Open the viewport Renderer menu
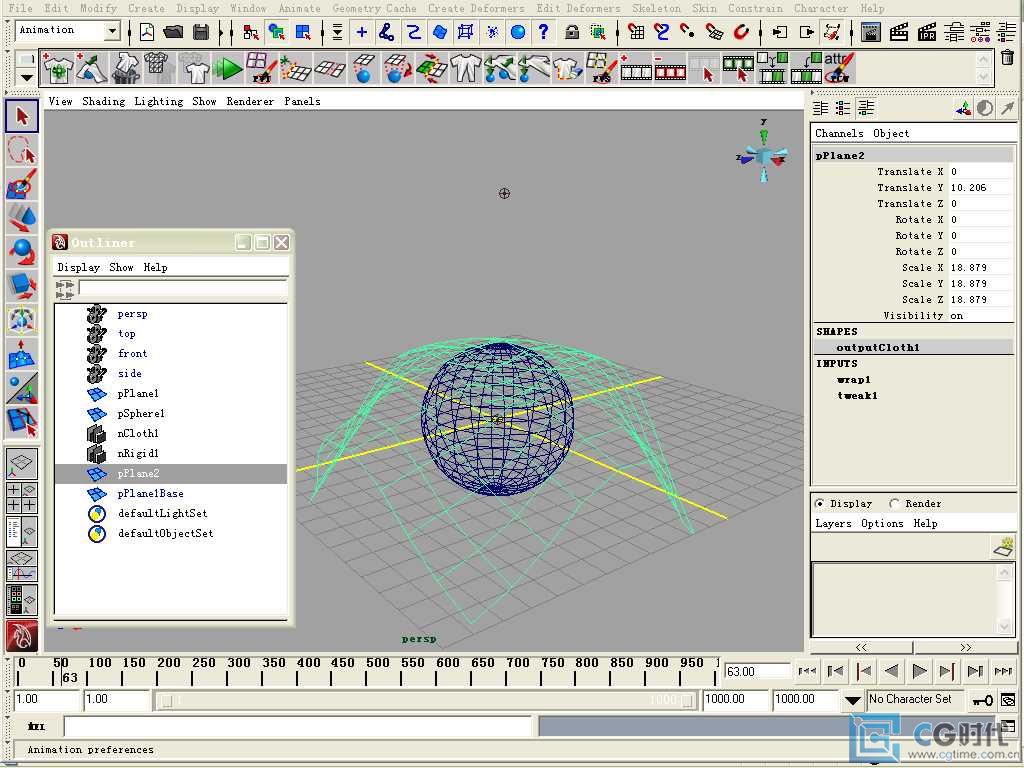The width and height of the screenshot is (1024, 768). pyautogui.click(x=250, y=101)
